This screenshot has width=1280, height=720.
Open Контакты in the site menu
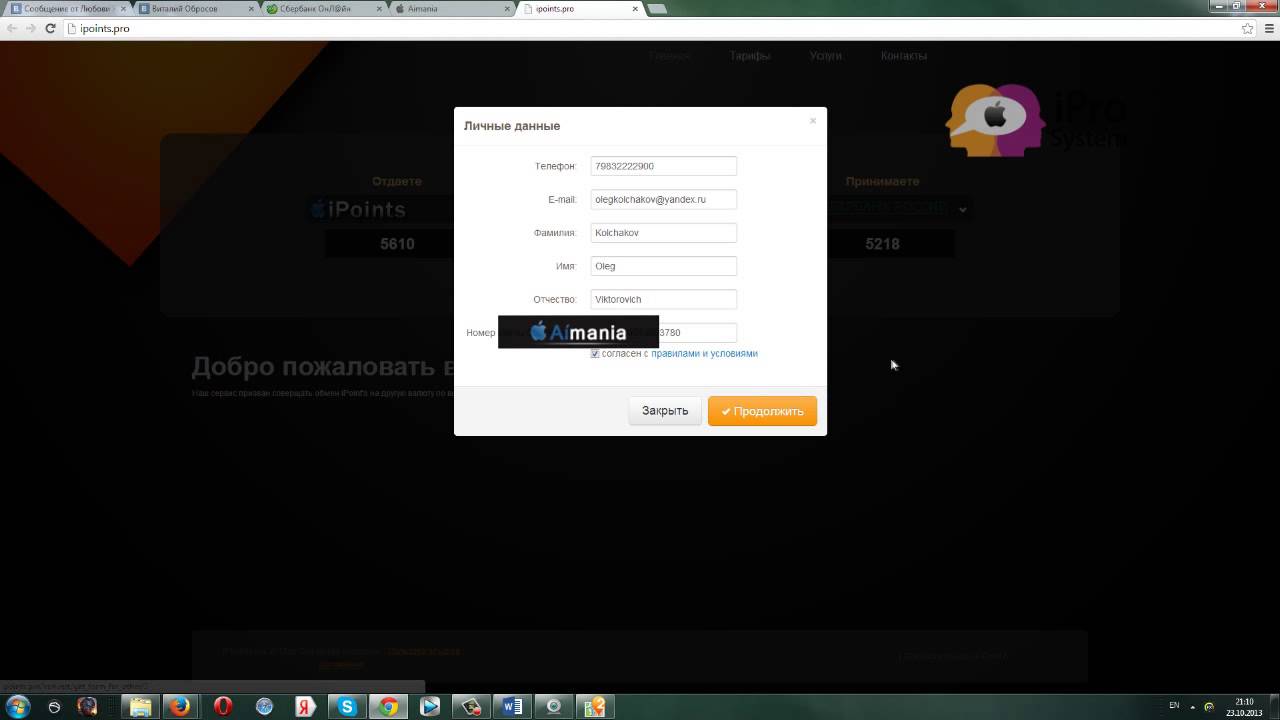click(904, 56)
